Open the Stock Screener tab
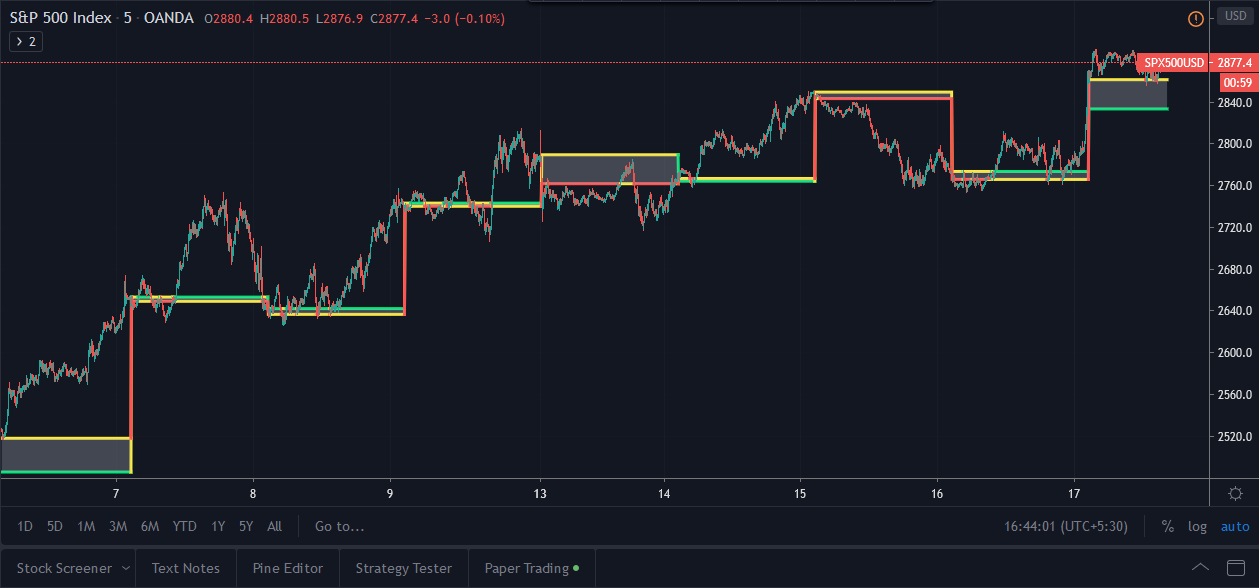 tap(64, 568)
